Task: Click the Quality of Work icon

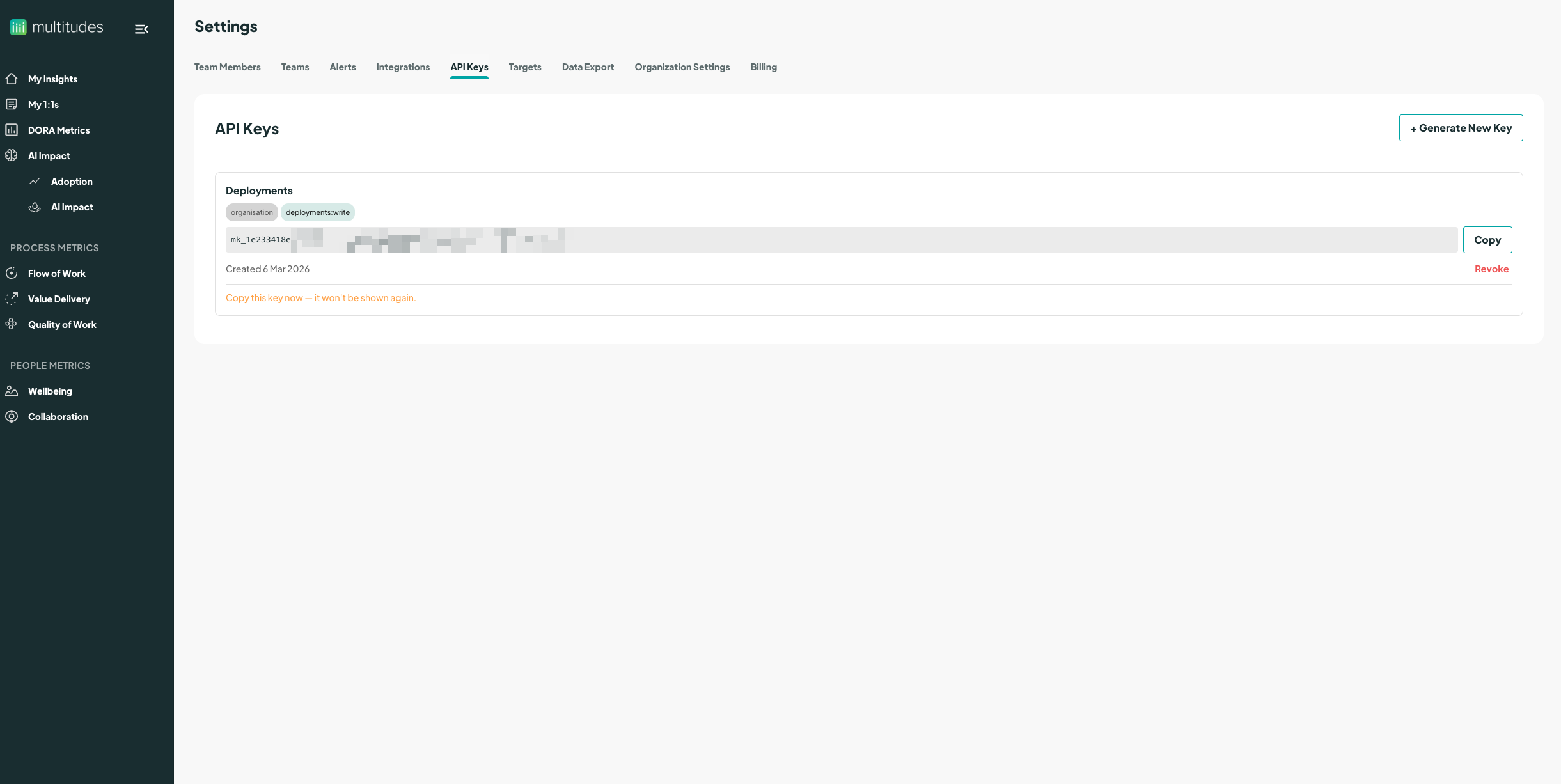Action: (x=12, y=324)
